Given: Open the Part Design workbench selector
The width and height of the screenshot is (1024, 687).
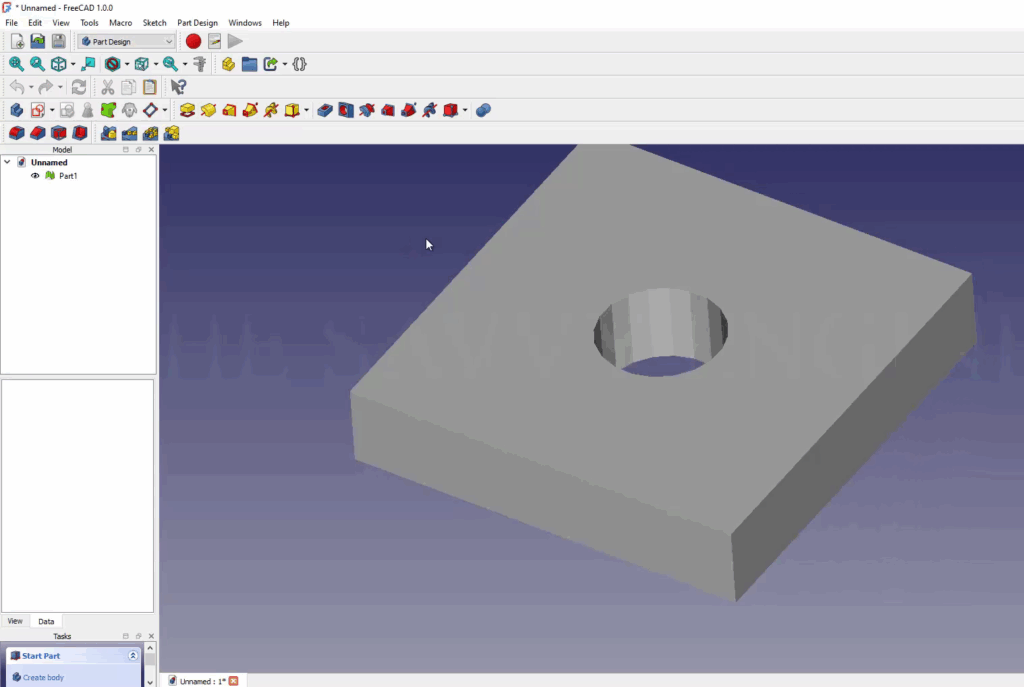Looking at the screenshot, I should 125,41.
